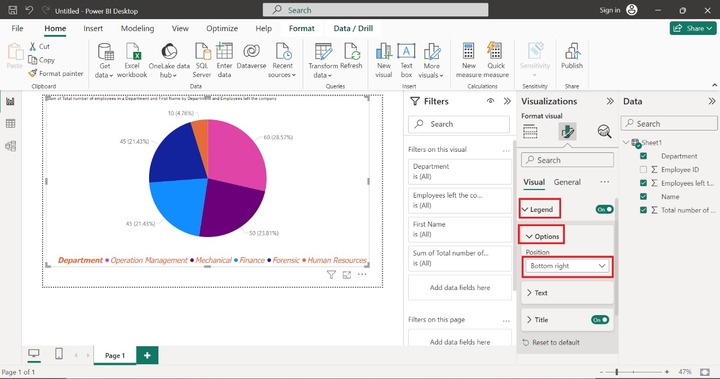Open Dataverse connector
This screenshot has height=379, width=720.
coord(251,56)
